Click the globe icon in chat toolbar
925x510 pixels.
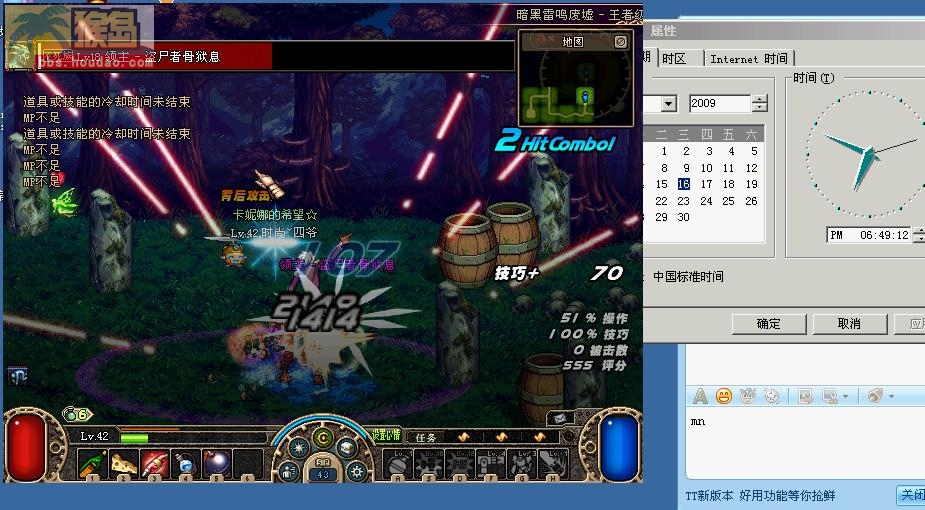[x=772, y=396]
